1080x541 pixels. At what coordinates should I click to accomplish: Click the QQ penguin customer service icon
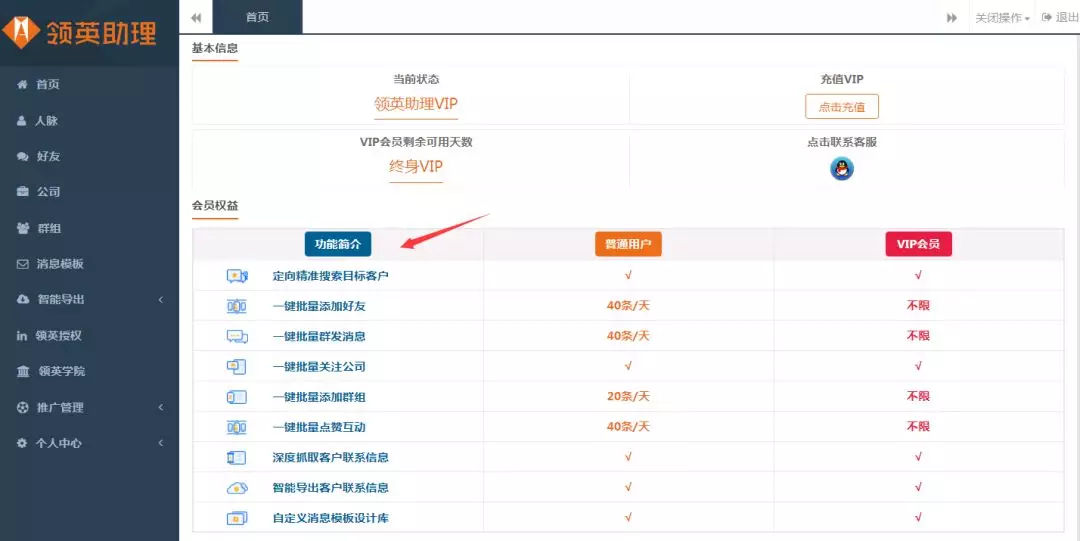(842, 169)
